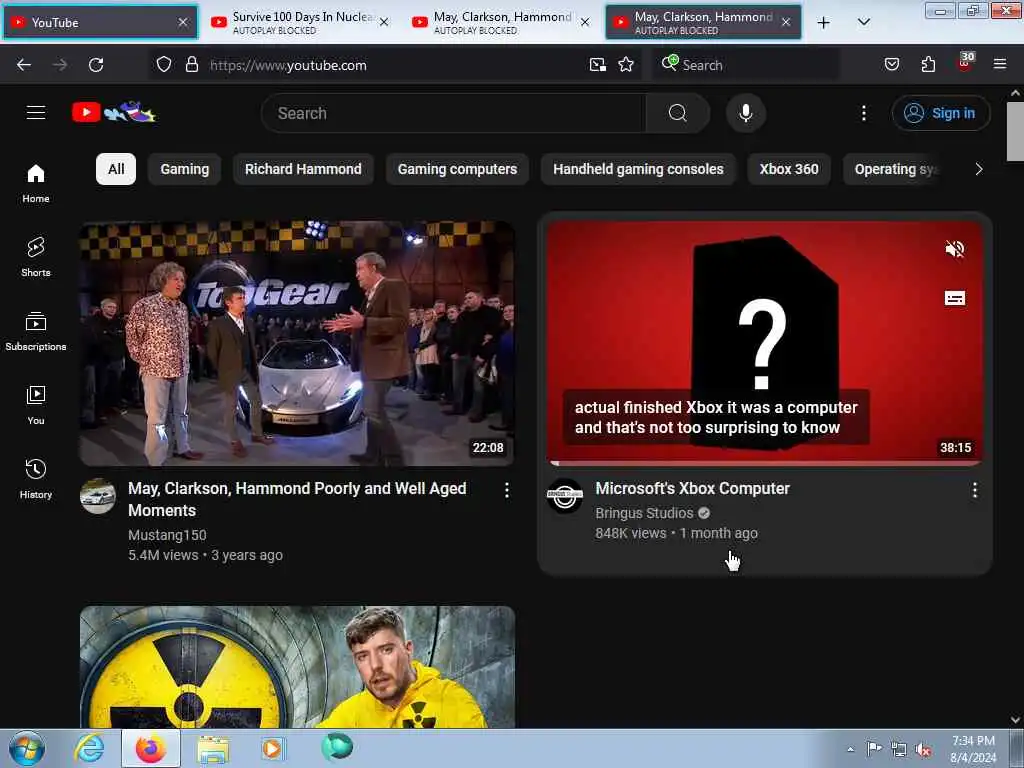Open the You section in sidebar
This screenshot has height=768, width=1024.
(x=36, y=405)
